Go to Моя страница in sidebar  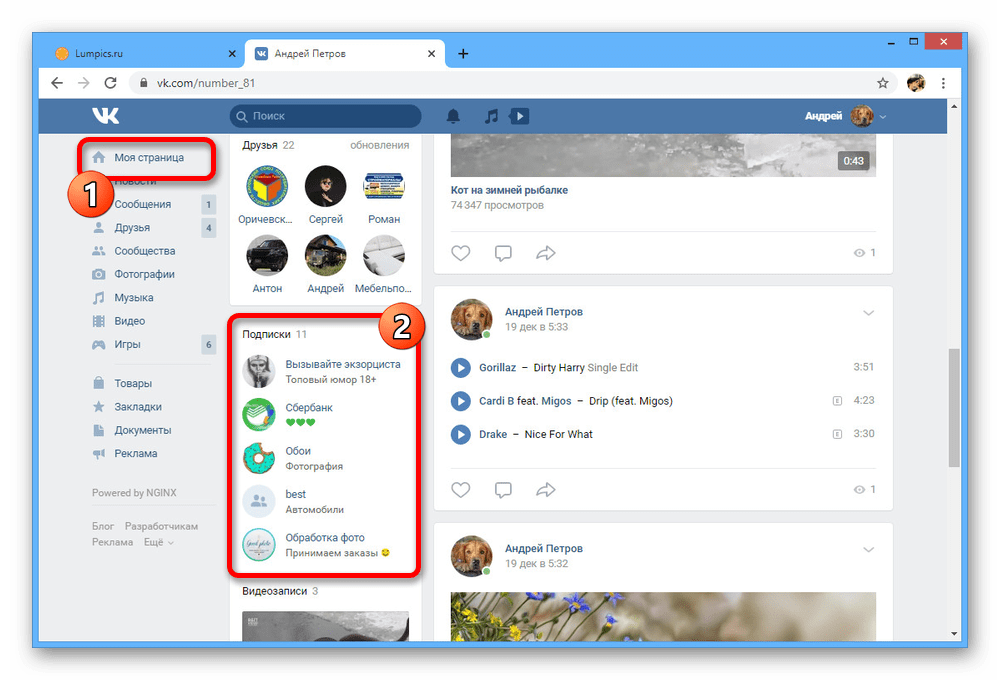(x=148, y=157)
